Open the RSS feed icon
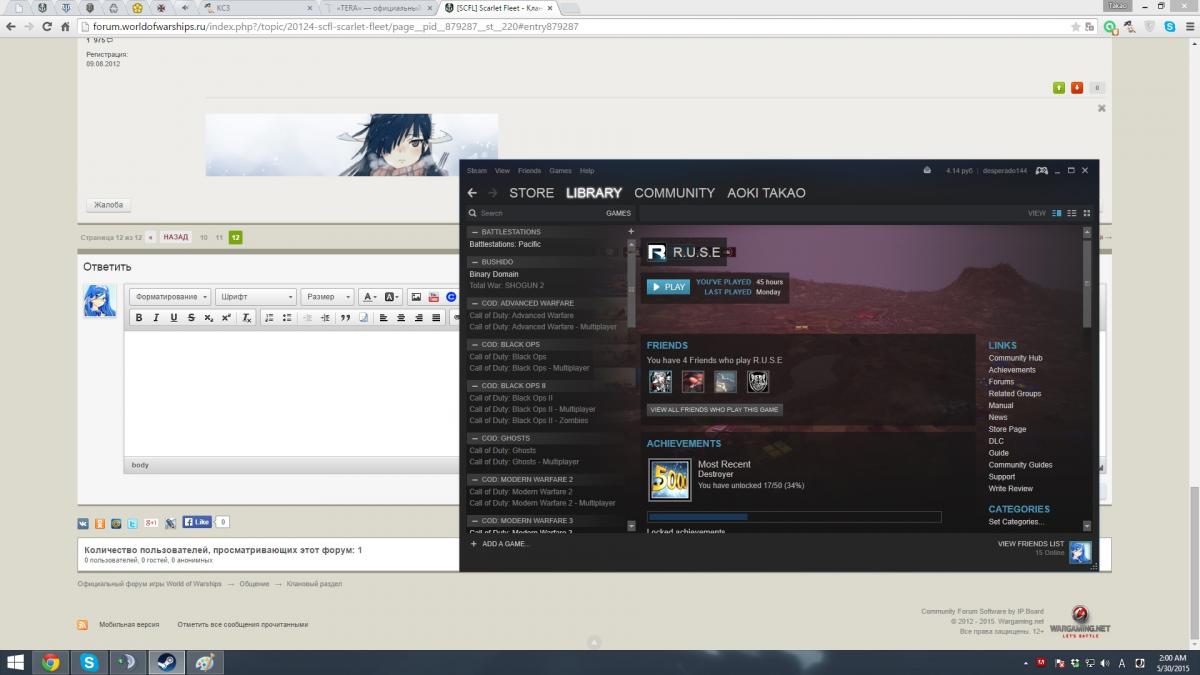 [83, 624]
